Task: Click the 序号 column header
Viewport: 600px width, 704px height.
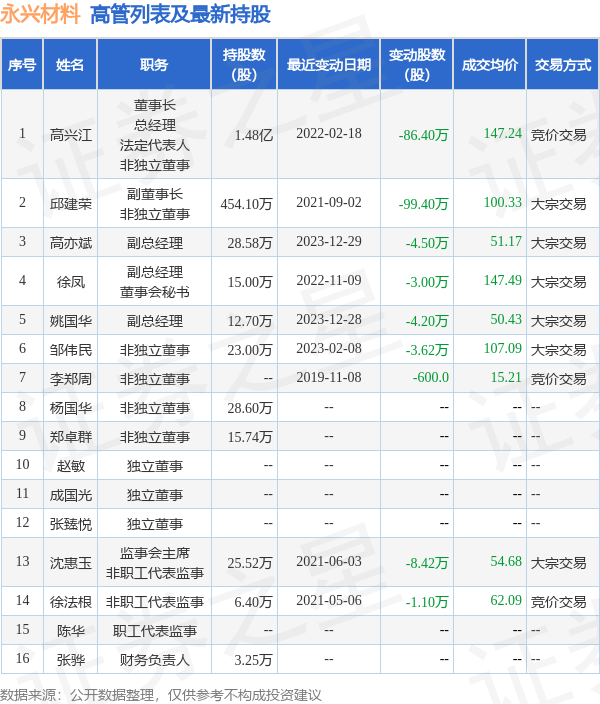Action: pos(22,65)
